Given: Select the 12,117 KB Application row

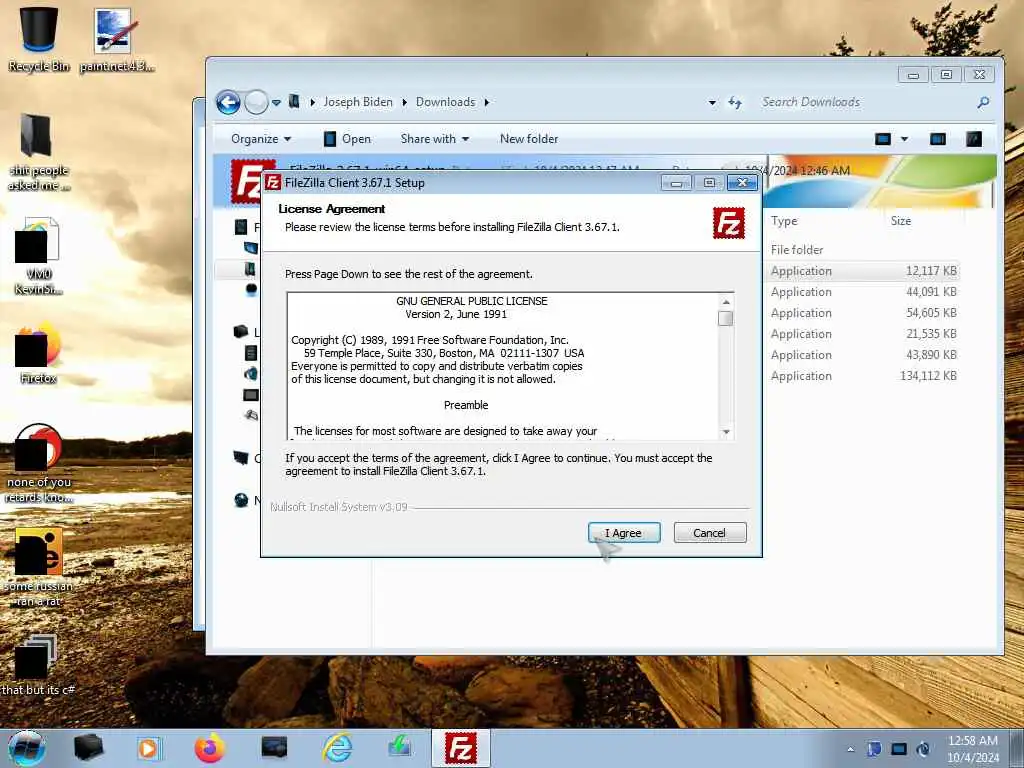Looking at the screenshot, I should pyautogui.click(x=863, y=271).
